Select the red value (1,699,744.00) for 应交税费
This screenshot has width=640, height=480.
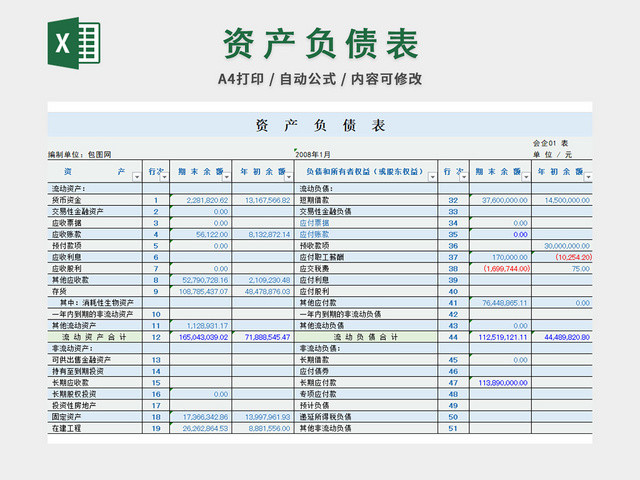tap(507, 269)
